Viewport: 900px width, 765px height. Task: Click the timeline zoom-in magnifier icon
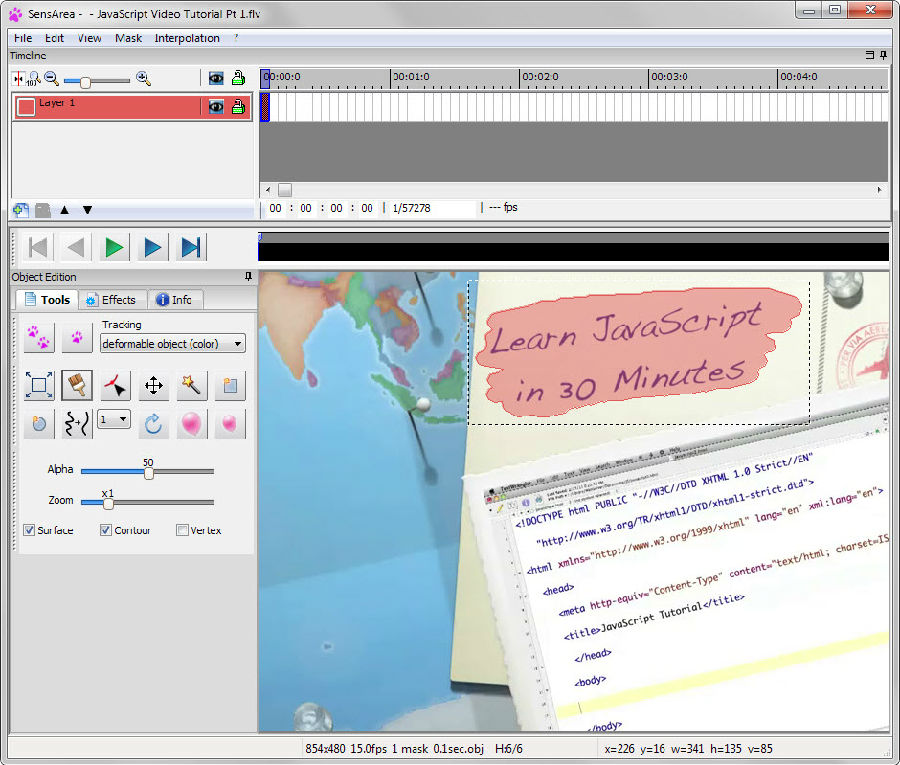click(x=143, y=78)
